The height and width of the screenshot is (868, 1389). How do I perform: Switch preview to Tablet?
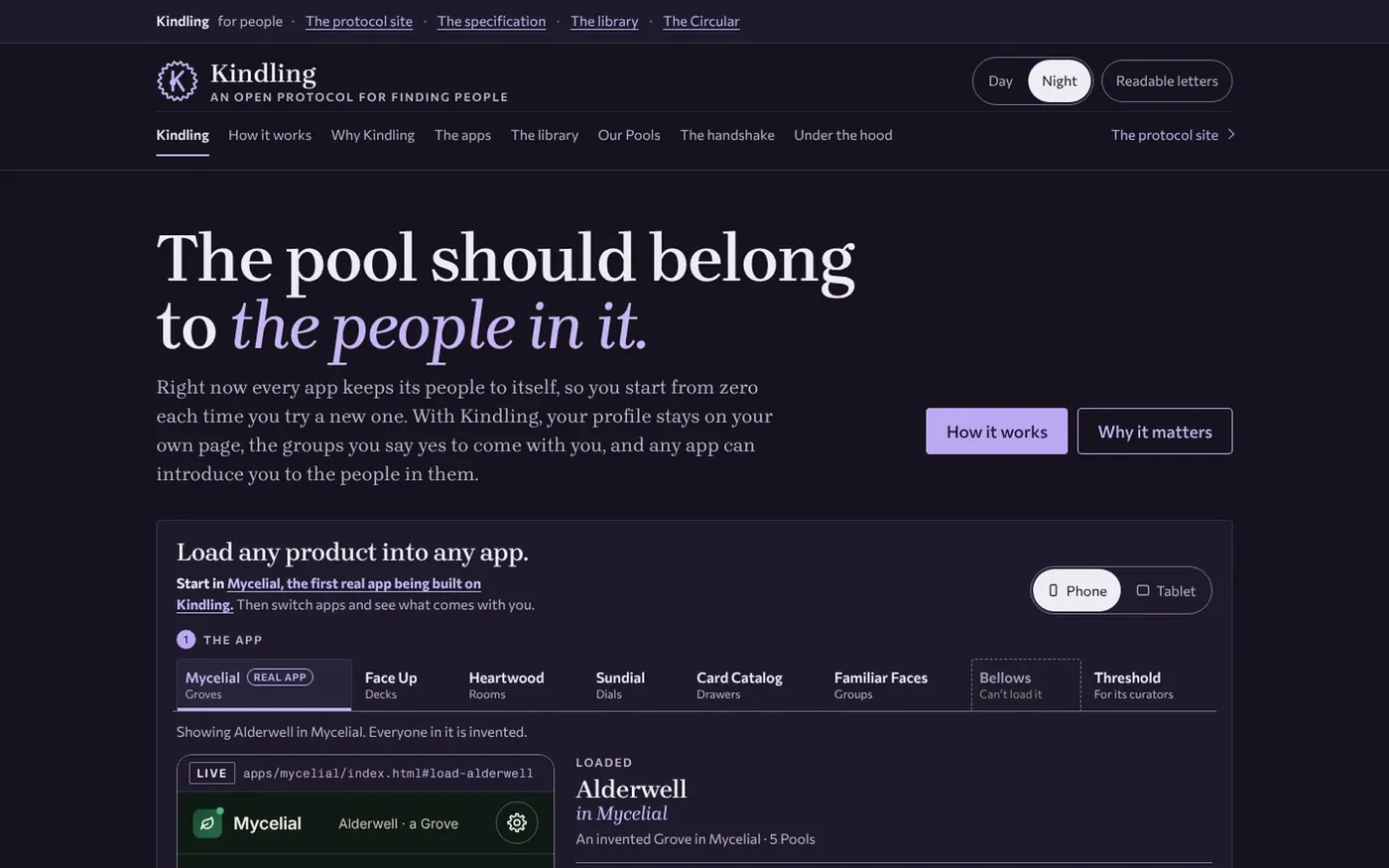click(x=1166, y=591)
